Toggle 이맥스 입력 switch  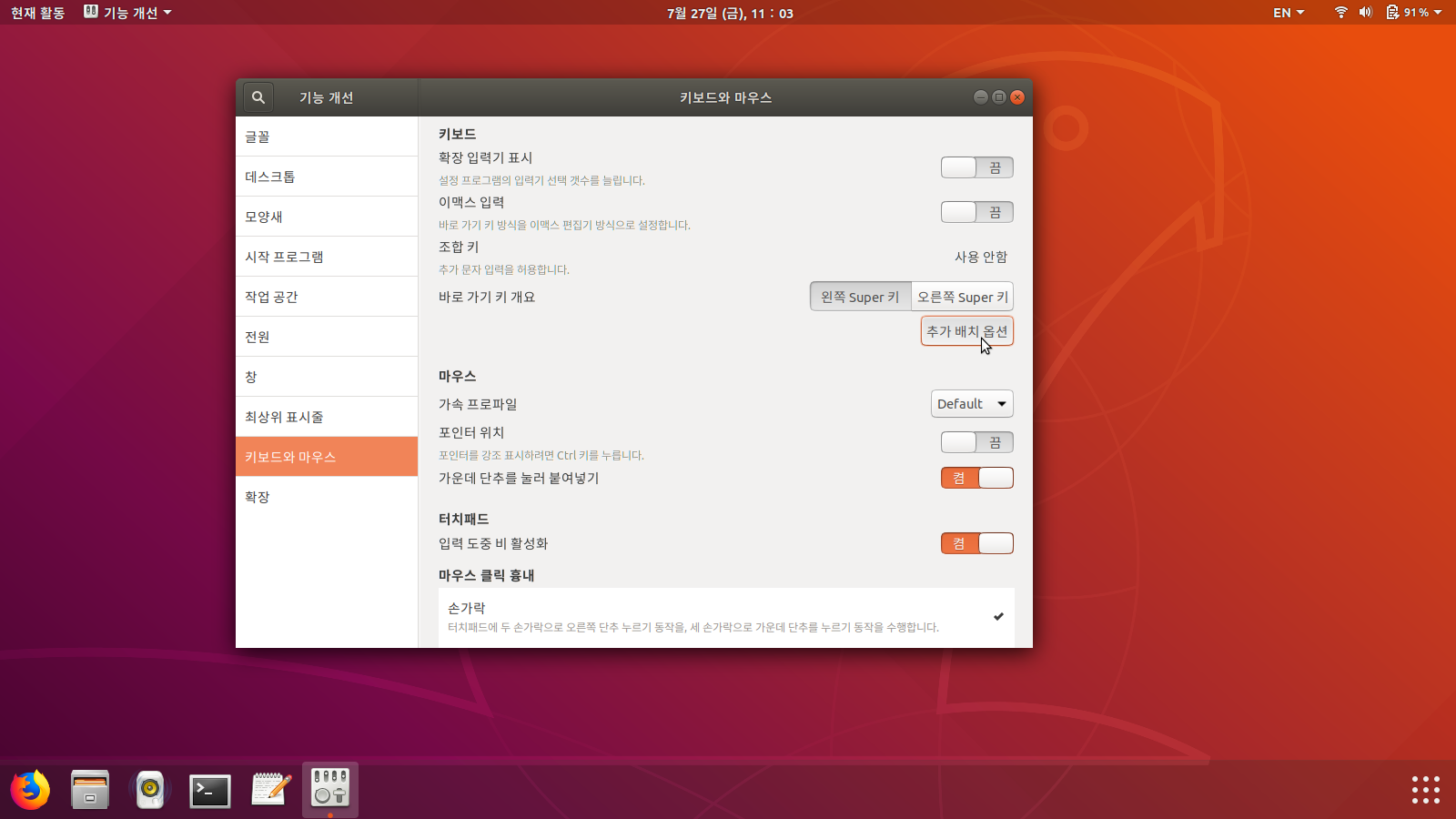[976, 212]
